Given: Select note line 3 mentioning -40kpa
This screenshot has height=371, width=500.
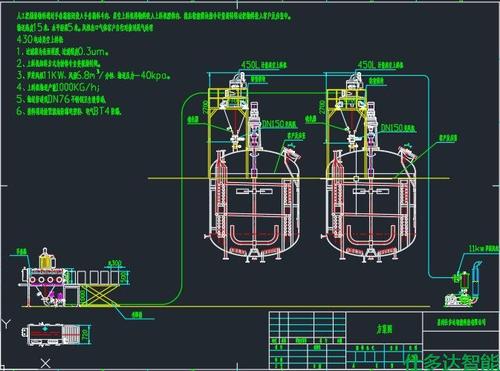Looking at the screenshot, I should [x=94, y=75].
